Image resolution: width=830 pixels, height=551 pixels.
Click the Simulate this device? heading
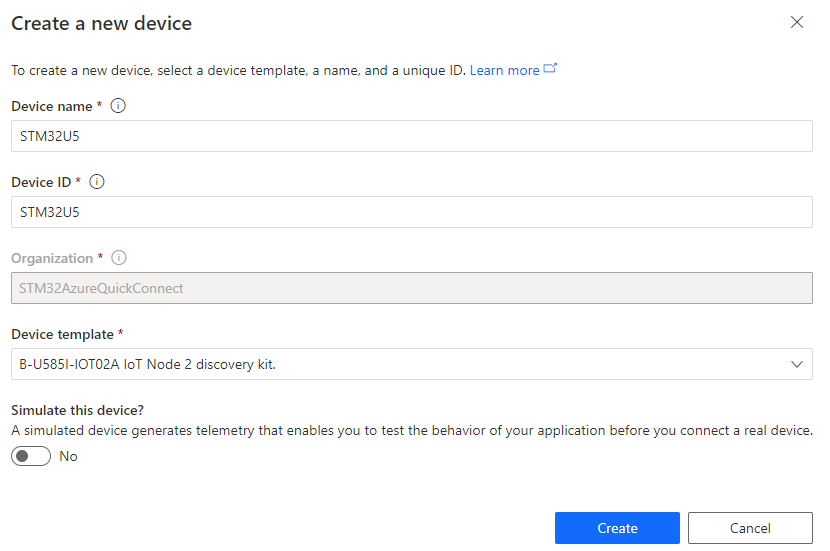(x=77, y=410)
